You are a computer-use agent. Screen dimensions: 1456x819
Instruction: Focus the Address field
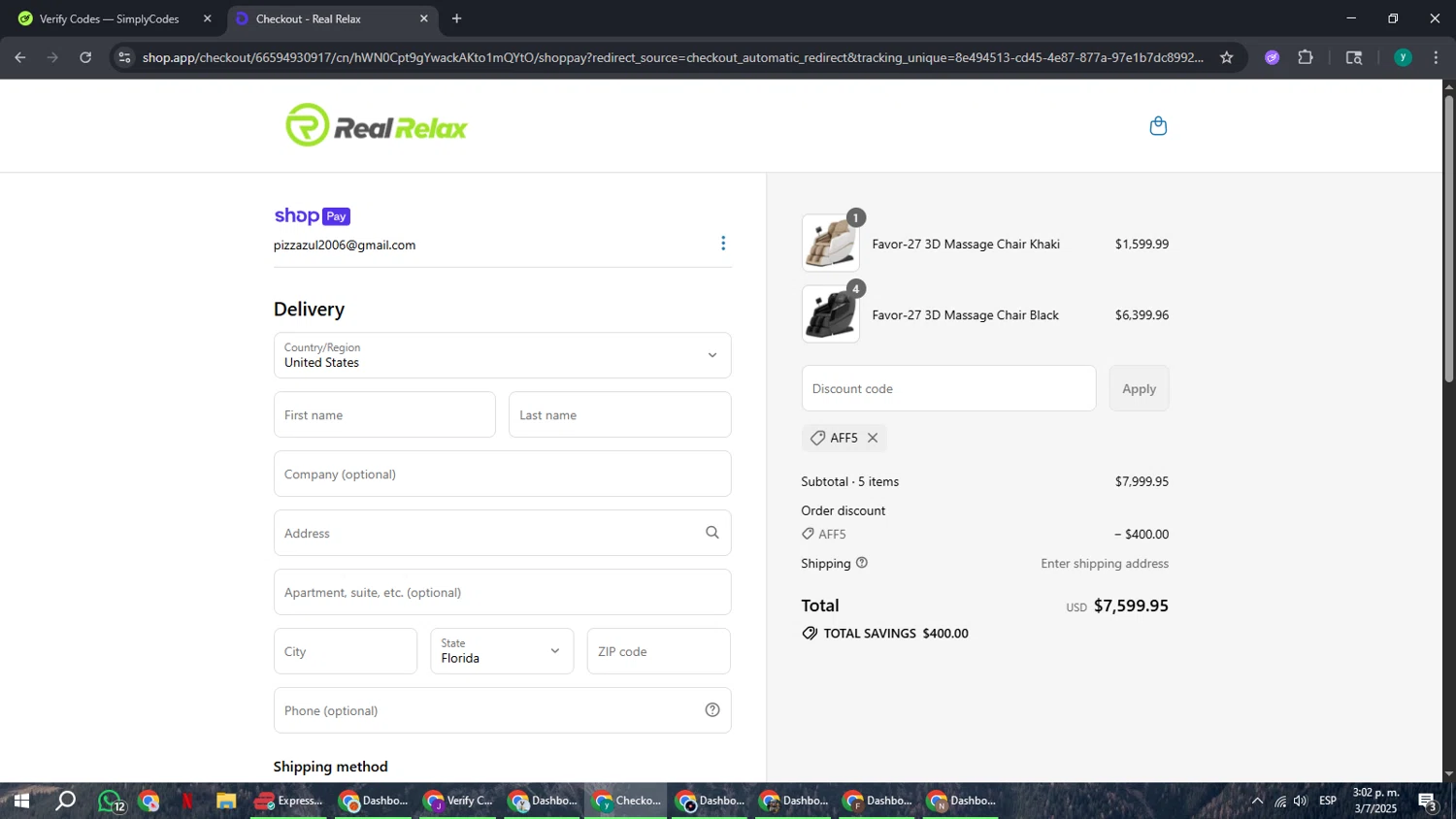(x=502, y=533)
